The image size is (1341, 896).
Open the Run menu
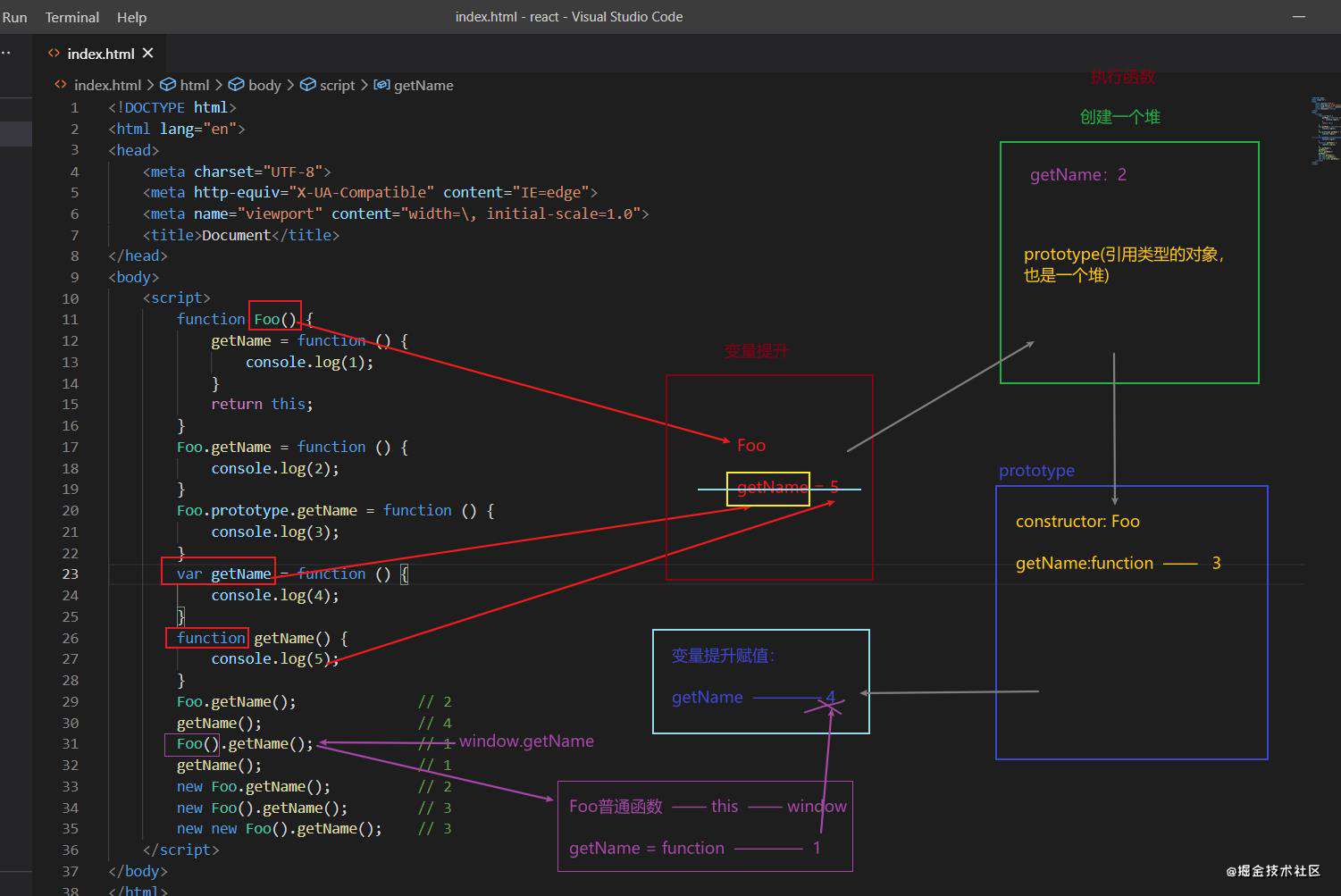[x=14, y=17]
